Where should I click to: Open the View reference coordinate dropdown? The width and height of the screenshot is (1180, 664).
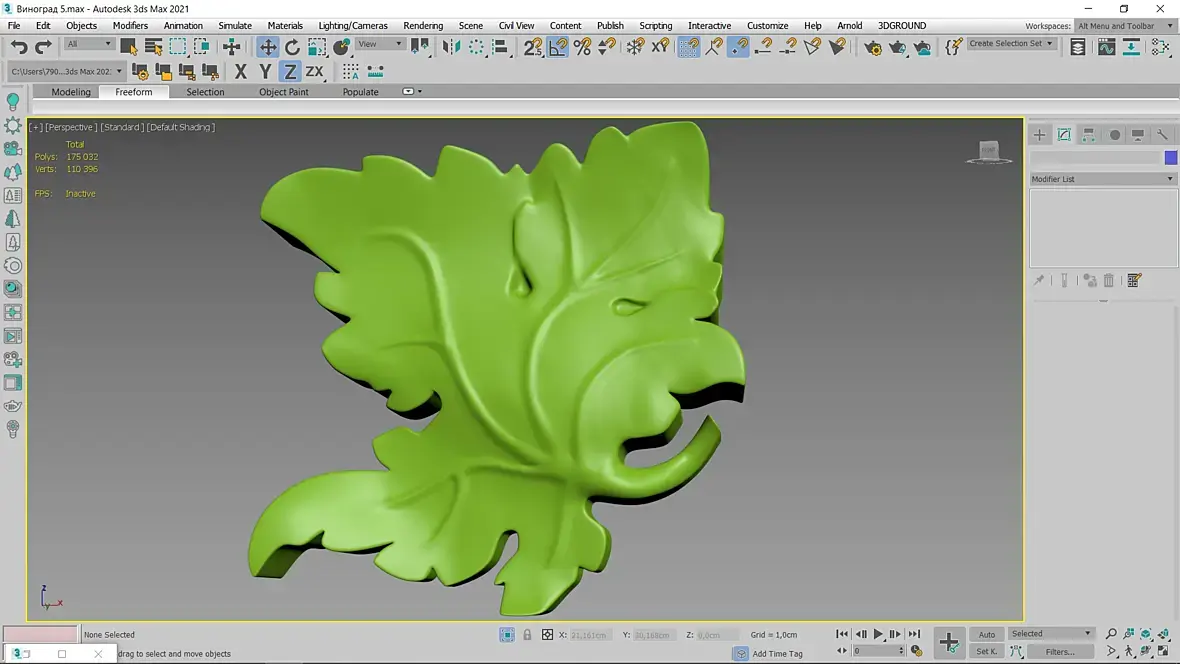click(x=380, y=44)
